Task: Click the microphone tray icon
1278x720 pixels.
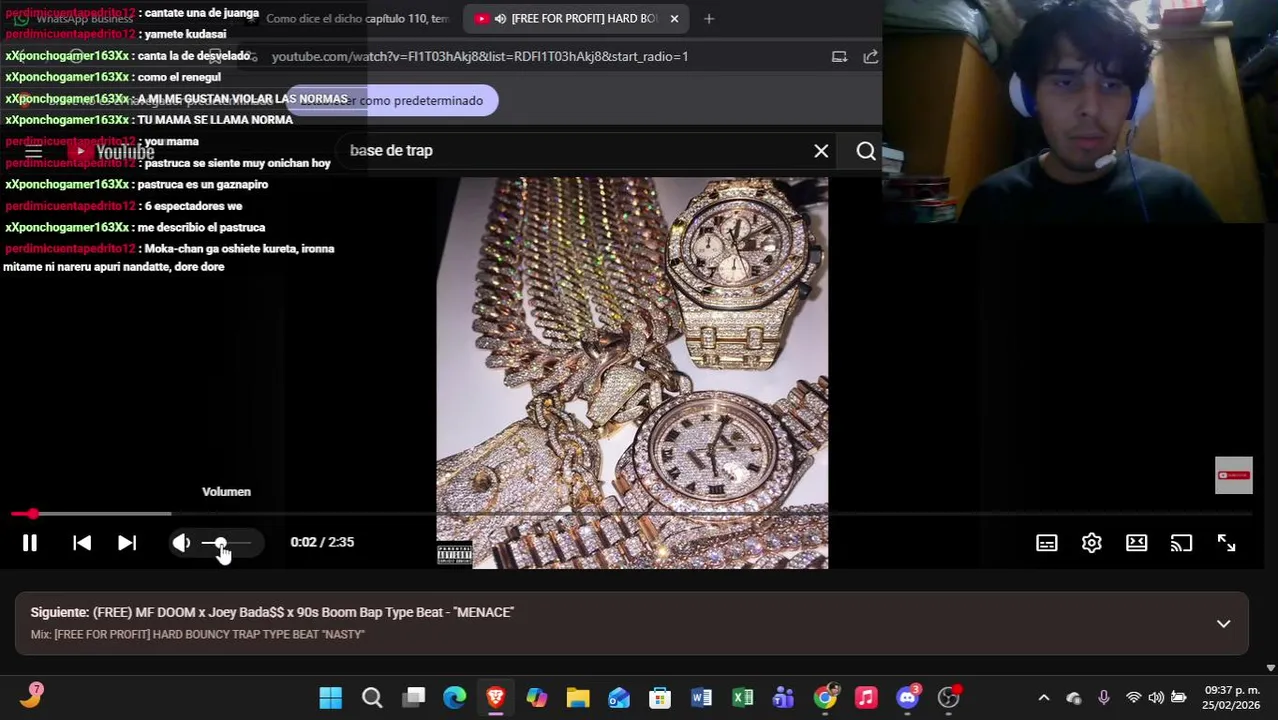Action: [1104, 698]
